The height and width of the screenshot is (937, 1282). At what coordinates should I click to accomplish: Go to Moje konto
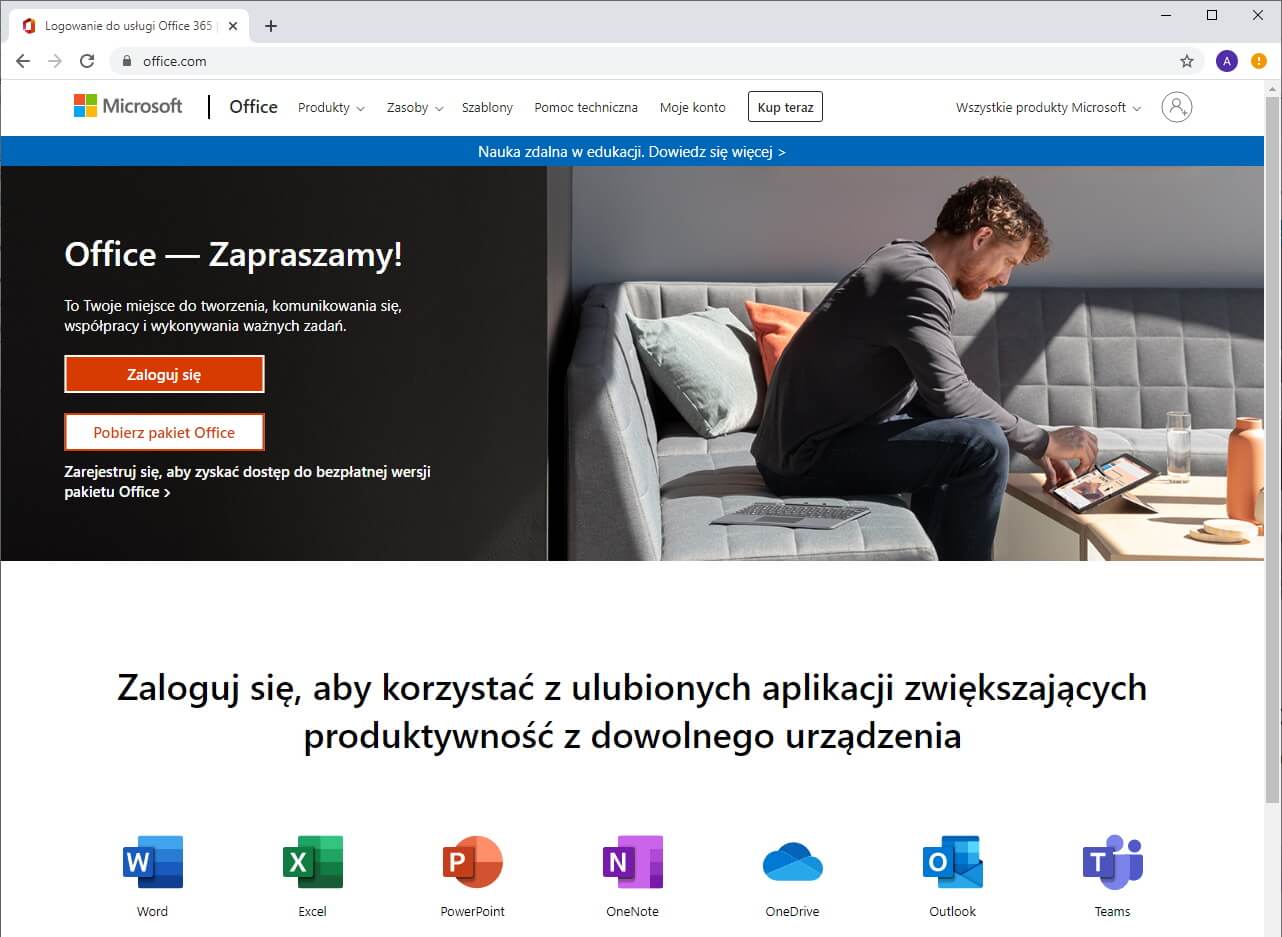(x=693, y=107)
